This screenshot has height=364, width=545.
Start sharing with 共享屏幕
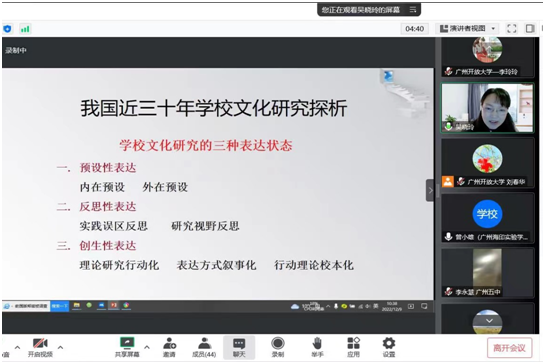pyautogui.click(x=127, y=347)
